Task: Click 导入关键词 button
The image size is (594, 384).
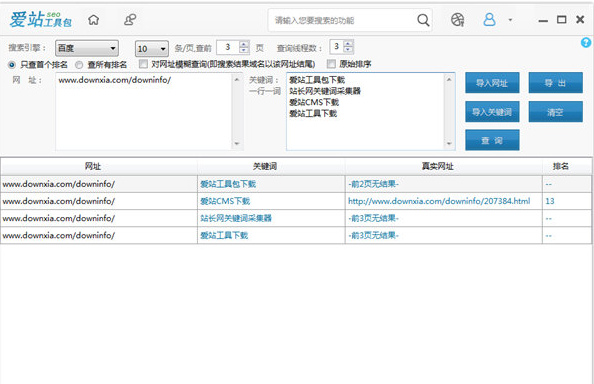Action: (x=492, y=112)
